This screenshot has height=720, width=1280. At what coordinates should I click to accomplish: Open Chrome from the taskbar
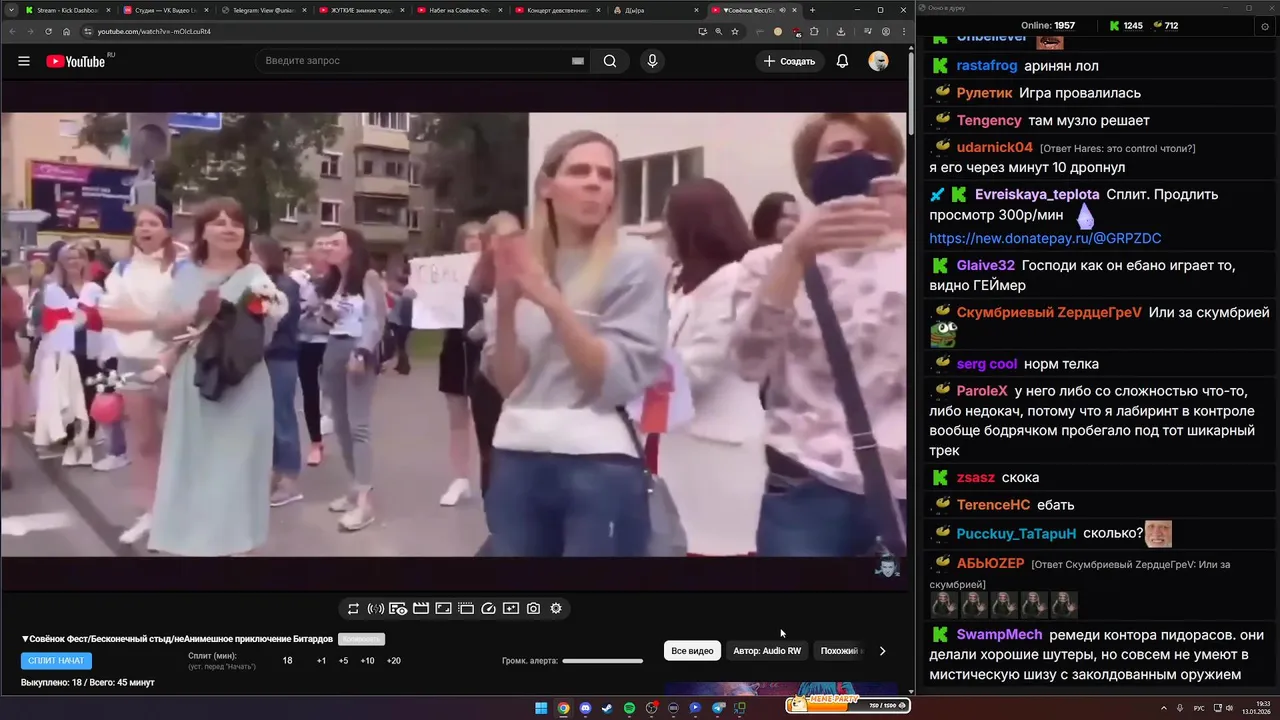[563, 708]
